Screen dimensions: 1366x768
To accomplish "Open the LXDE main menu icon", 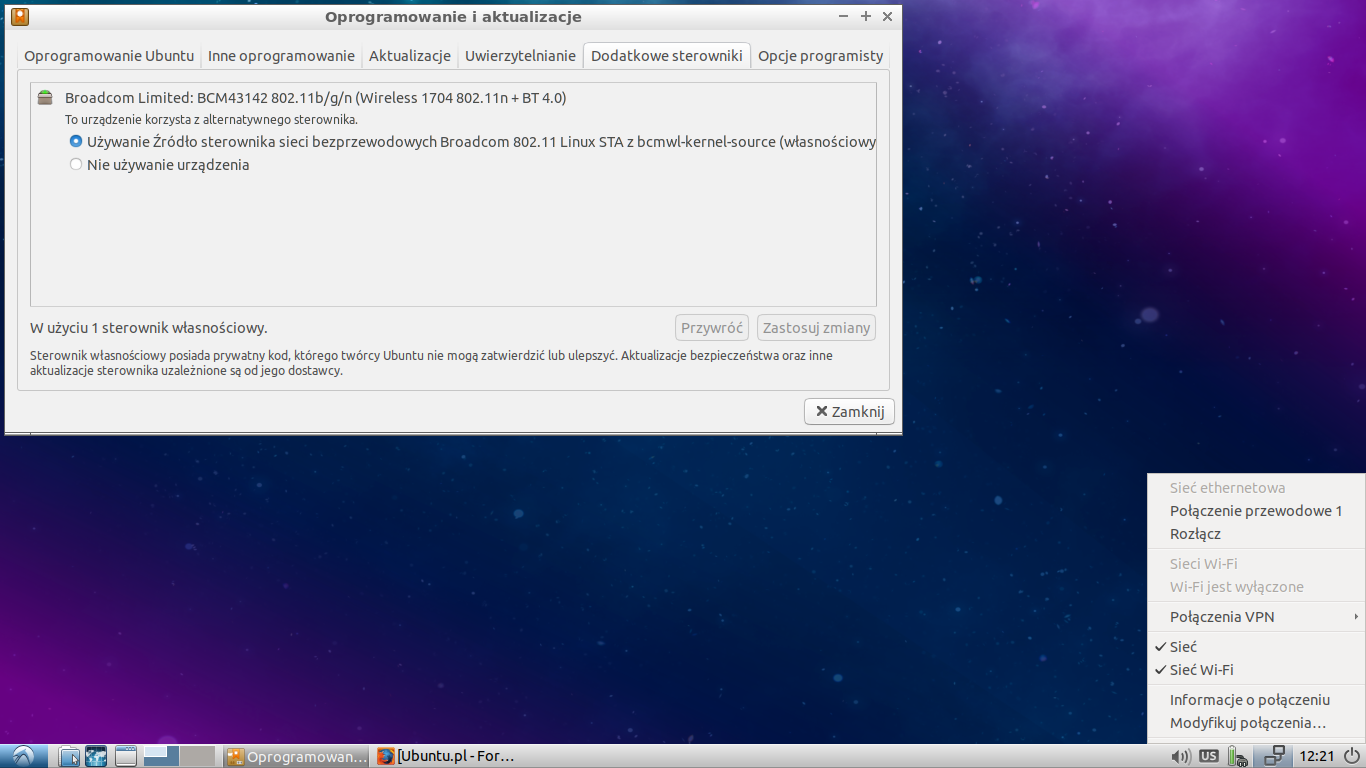I will (23, 756).
